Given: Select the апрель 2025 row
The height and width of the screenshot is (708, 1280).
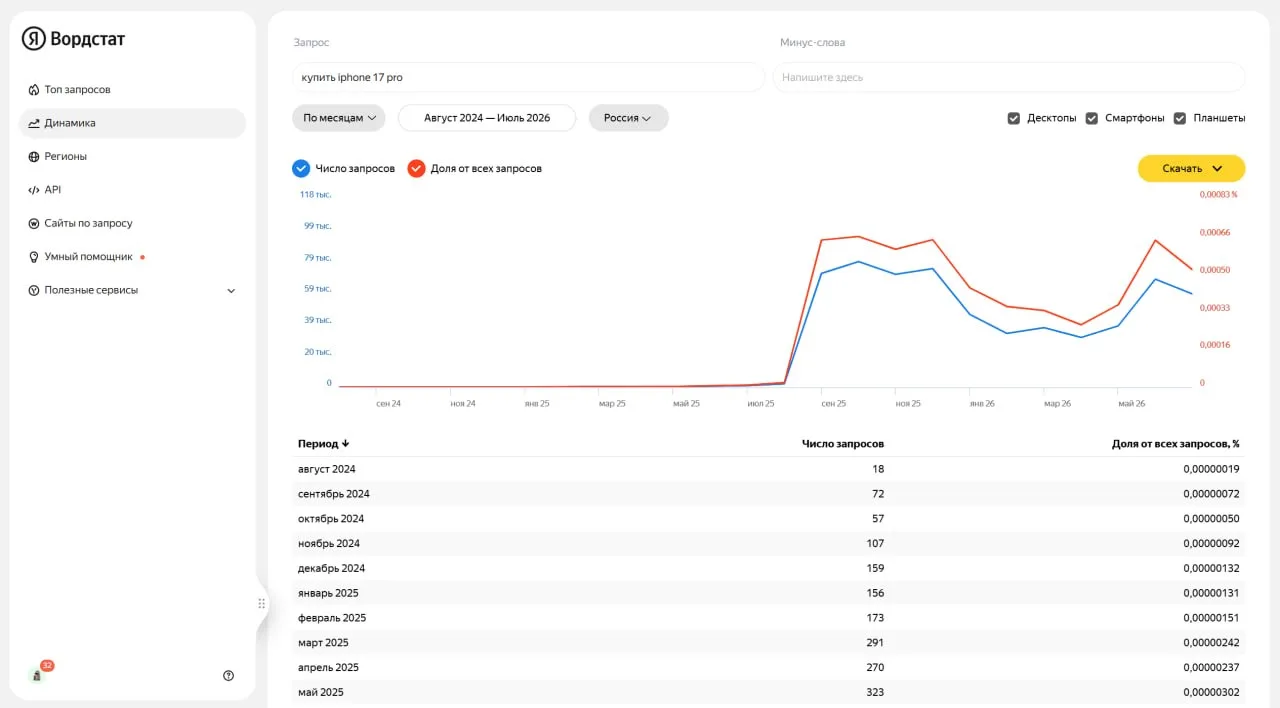Looking at the screenshot, I should (x=769, y=668).
